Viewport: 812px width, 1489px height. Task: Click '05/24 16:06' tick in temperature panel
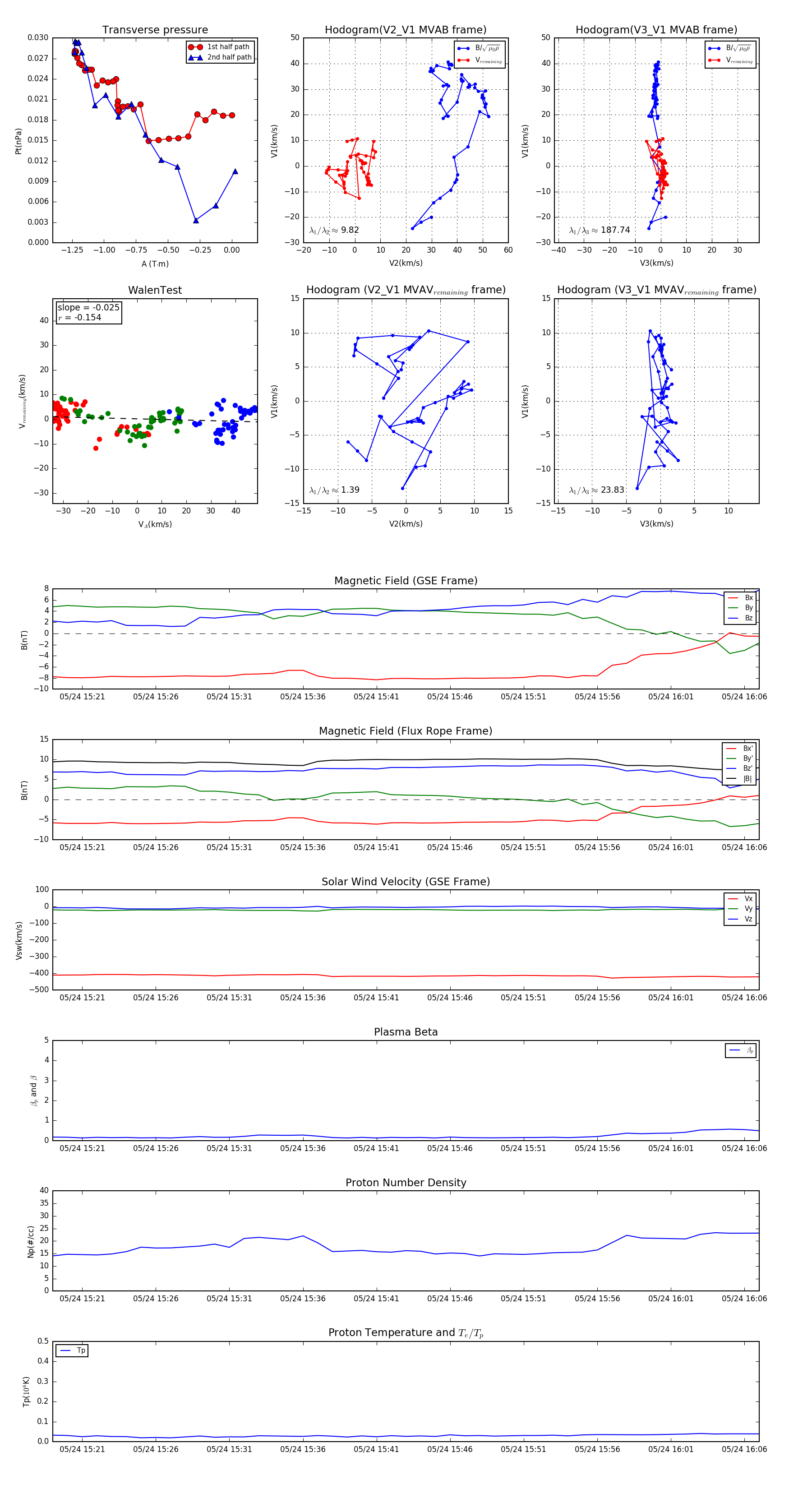[744, 1449]
